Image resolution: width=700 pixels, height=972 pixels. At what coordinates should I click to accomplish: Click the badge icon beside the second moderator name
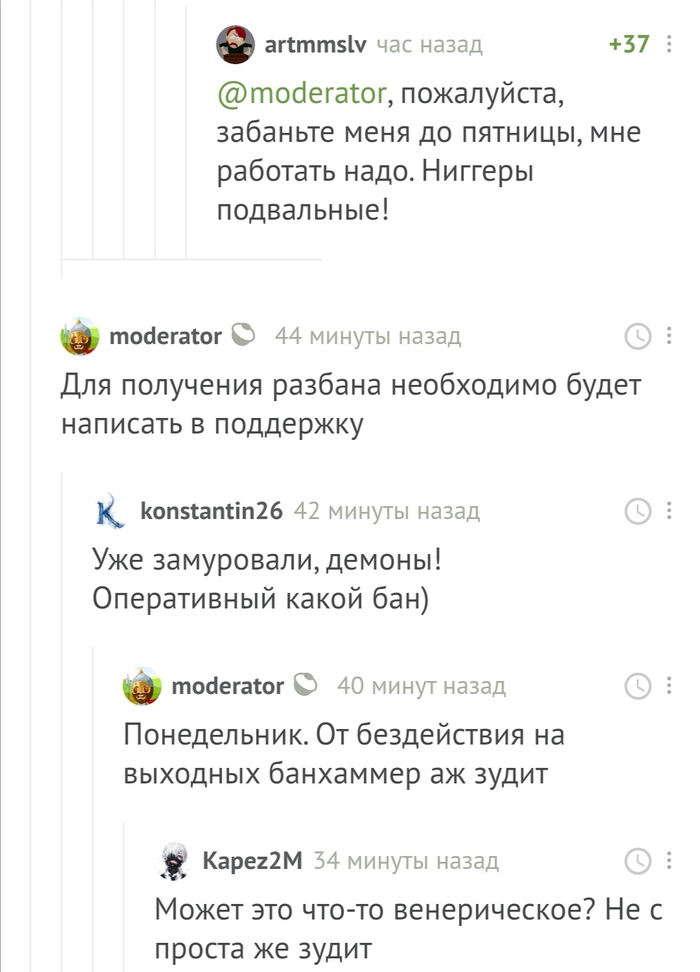click(x=307, y=685)
